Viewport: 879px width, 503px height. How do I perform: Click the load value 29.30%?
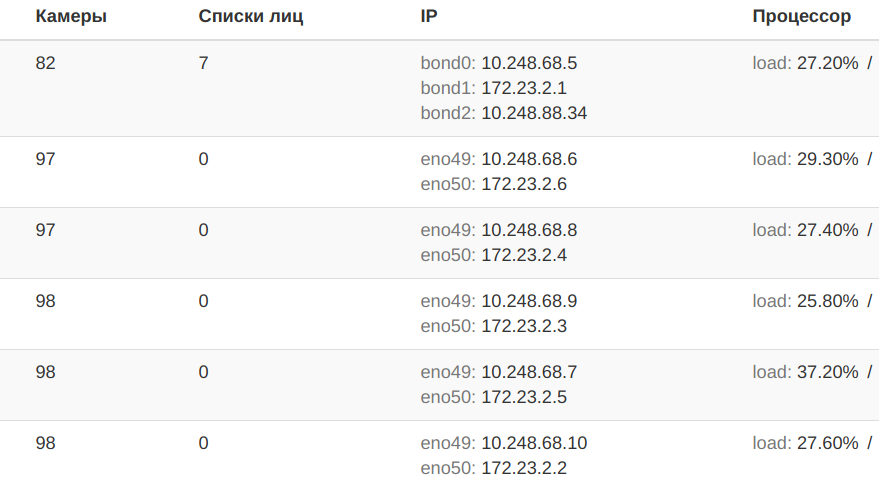[827, 159]
